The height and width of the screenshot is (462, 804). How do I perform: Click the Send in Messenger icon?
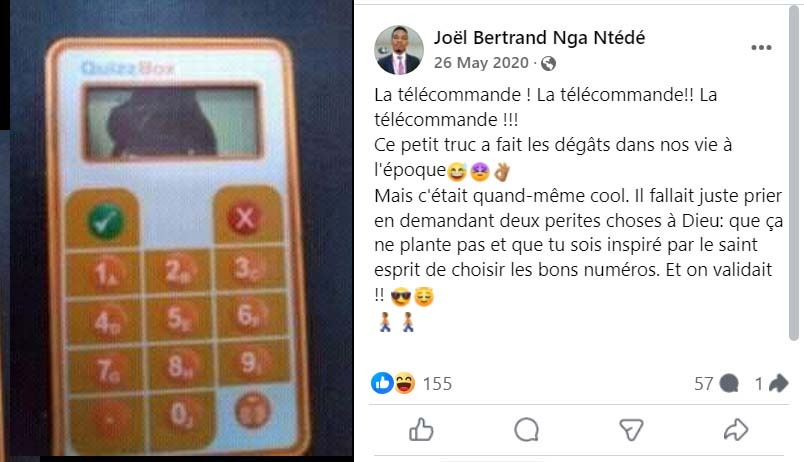(631, 430)
